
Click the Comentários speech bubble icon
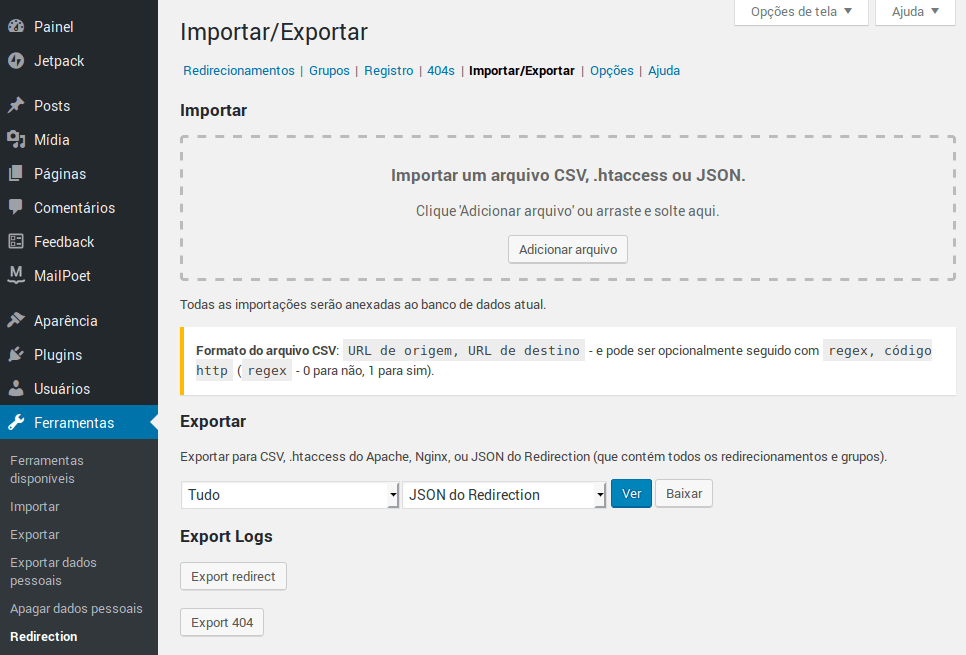click(16, 207)
